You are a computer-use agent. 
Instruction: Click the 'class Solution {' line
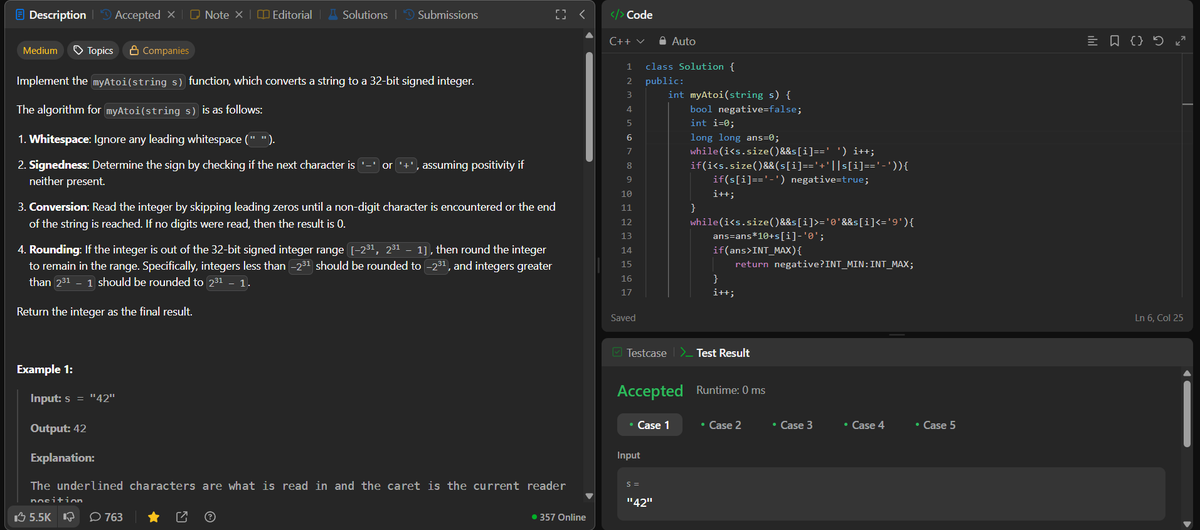click(691, 66)
